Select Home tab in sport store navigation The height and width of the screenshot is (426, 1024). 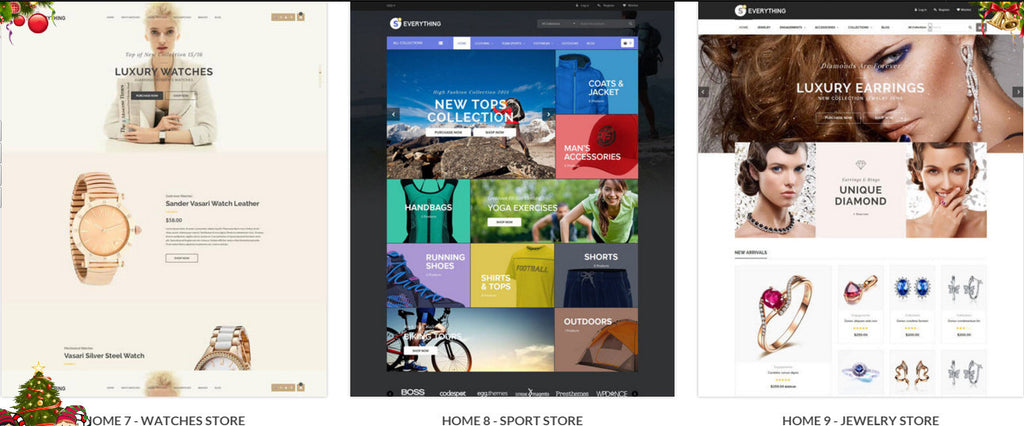pos(462,43)
